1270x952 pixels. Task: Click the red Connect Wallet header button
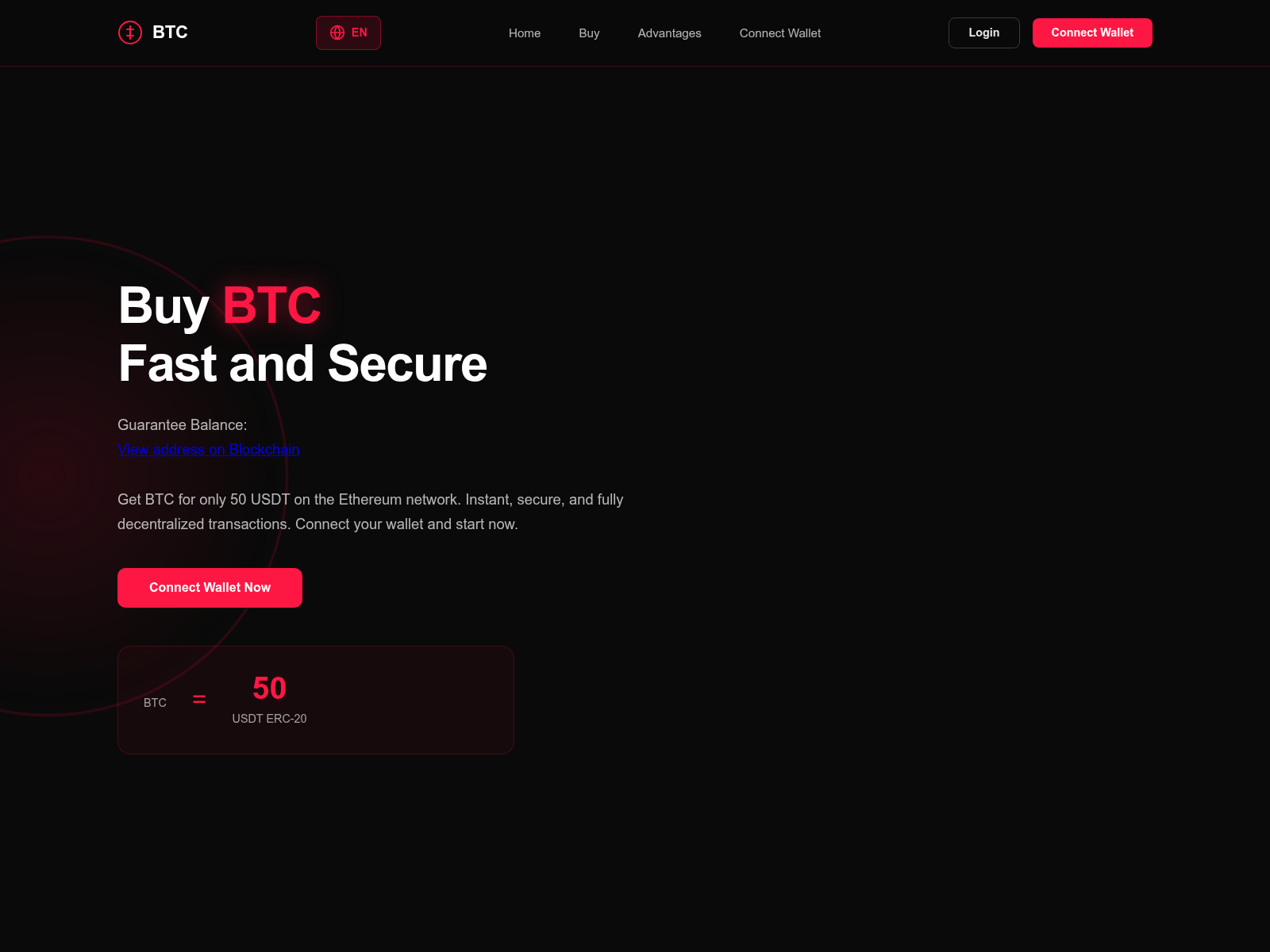pyautogui.click(x=1092, y=33)
